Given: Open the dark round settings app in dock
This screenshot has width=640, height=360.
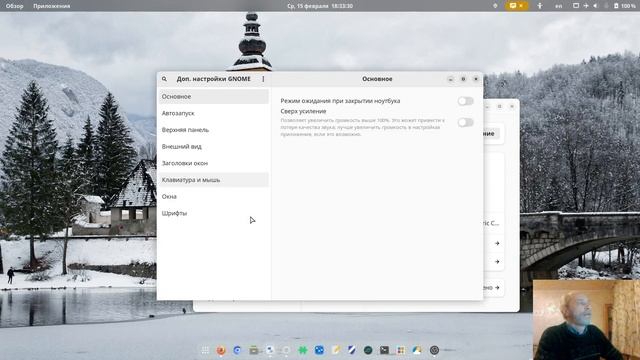Looking at the screenshot, I should coord(434,350).
